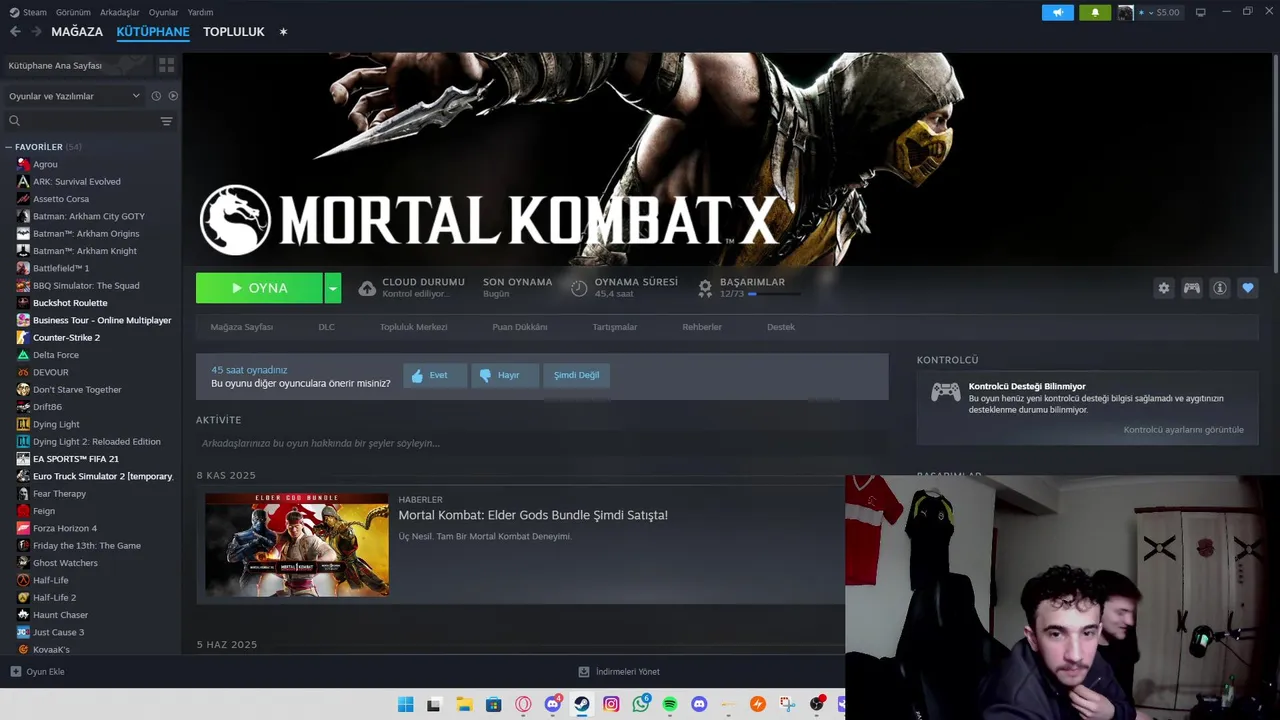
Task: Open the Elder God Bundle news thumbnail
Action: point(297,544)
